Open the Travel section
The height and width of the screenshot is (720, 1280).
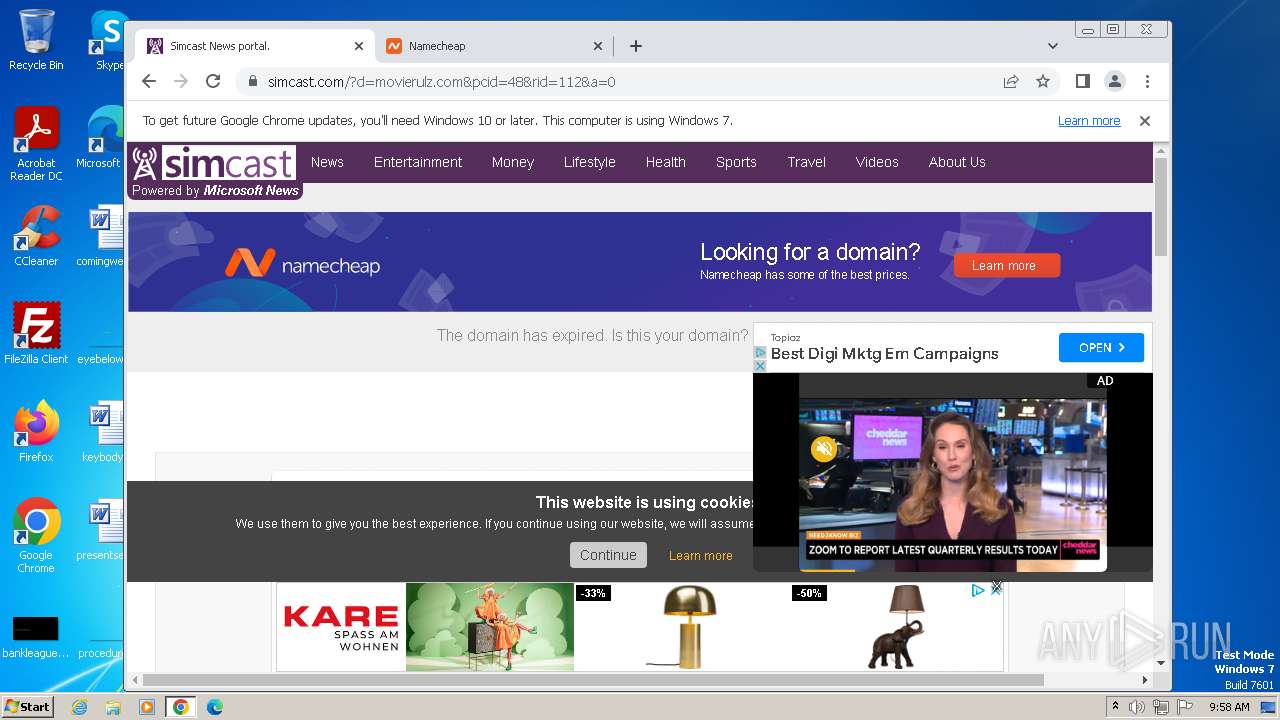(x=806, y=162)
